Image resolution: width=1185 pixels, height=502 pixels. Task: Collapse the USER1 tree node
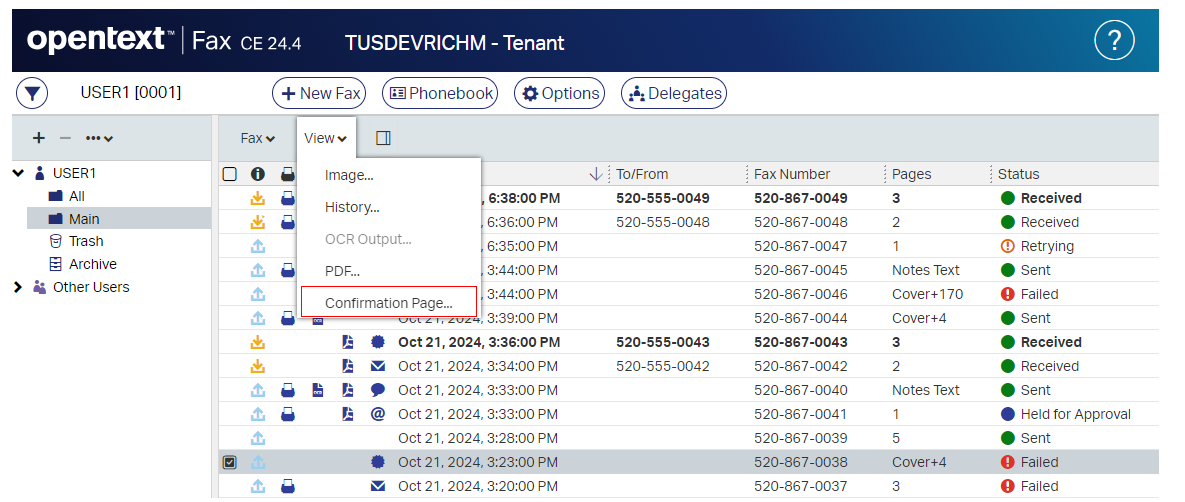(x=18, y=173)
